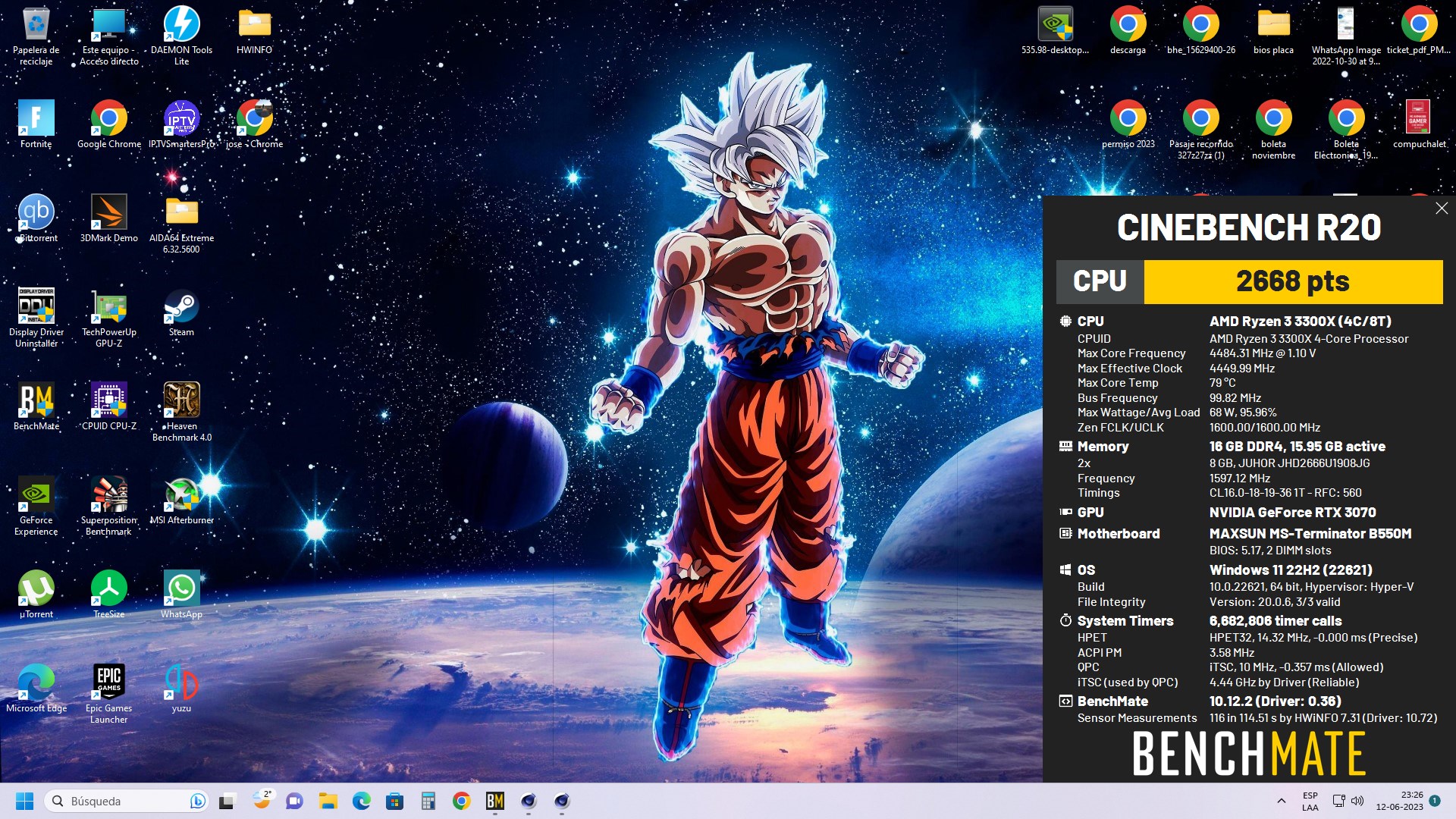Open Heaven Benchmark 4.0 icon

click(181, 412)
